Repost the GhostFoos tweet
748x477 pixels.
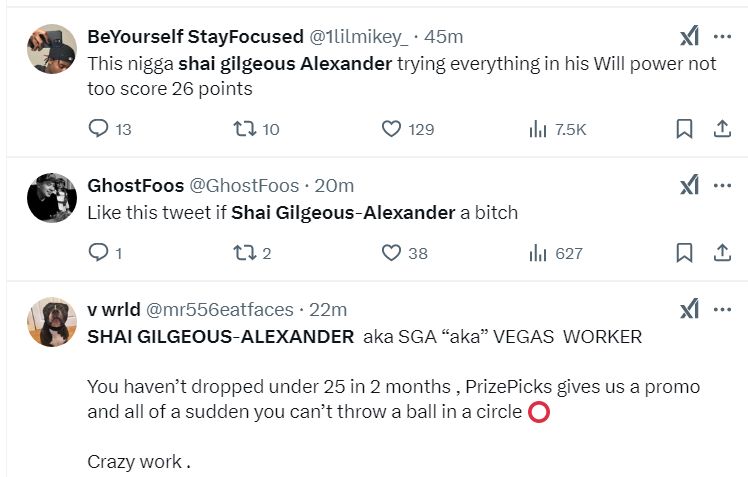(245, 253)
